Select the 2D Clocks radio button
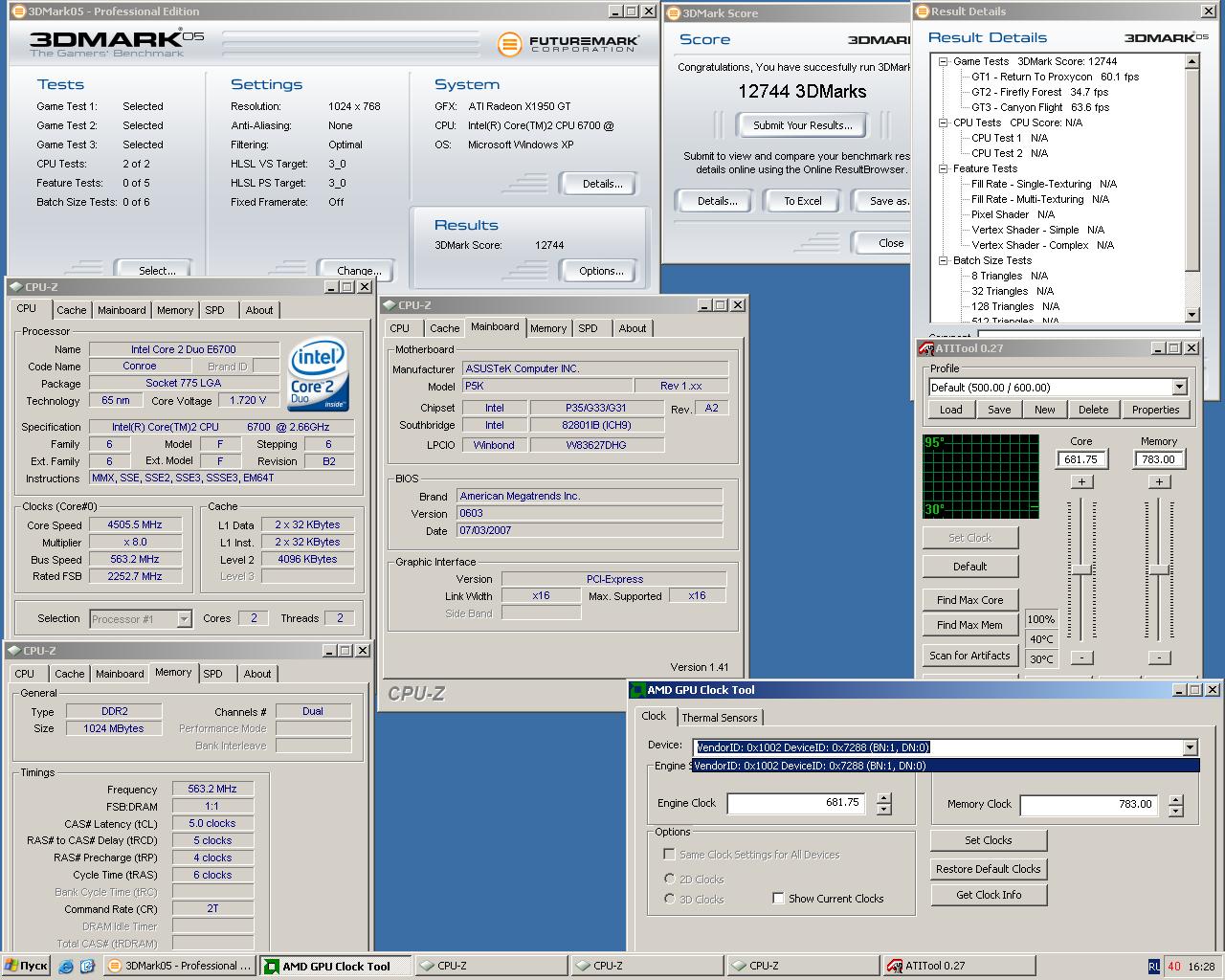The height and width of the screenshot is (980, 1225). [669, 879]
